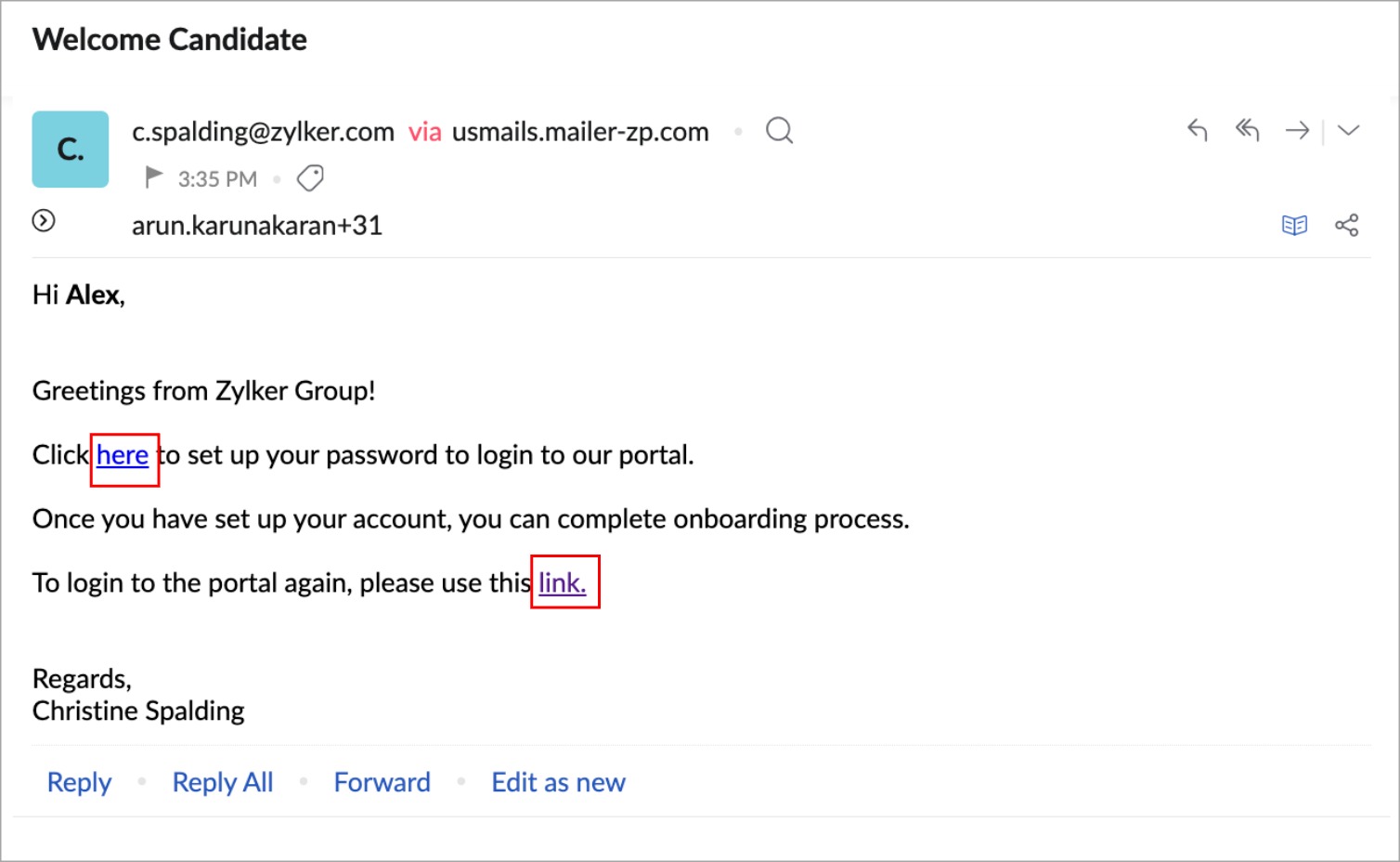
Task: Click the Forward text button at bottom
Action: pyautogui.click(x=382, y=782)
